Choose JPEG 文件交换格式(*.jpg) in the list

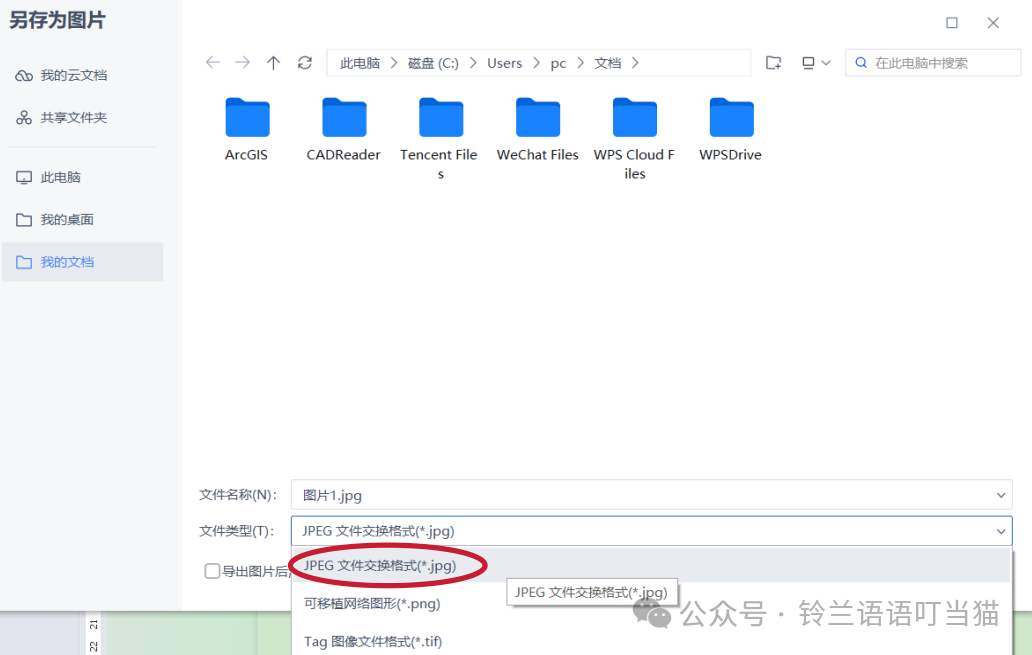click(x=651, y=565)
